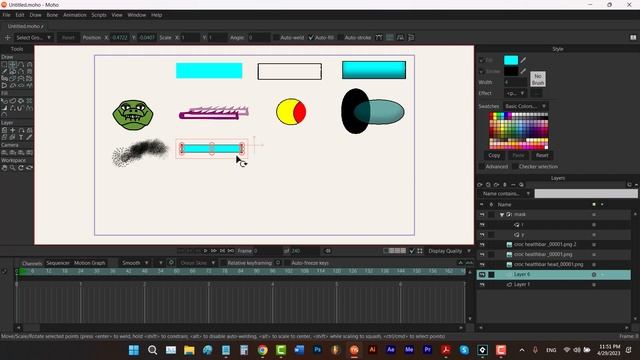640x360 pixels.
Task: Open the Name contains filter dropdown
Action: 505,193
